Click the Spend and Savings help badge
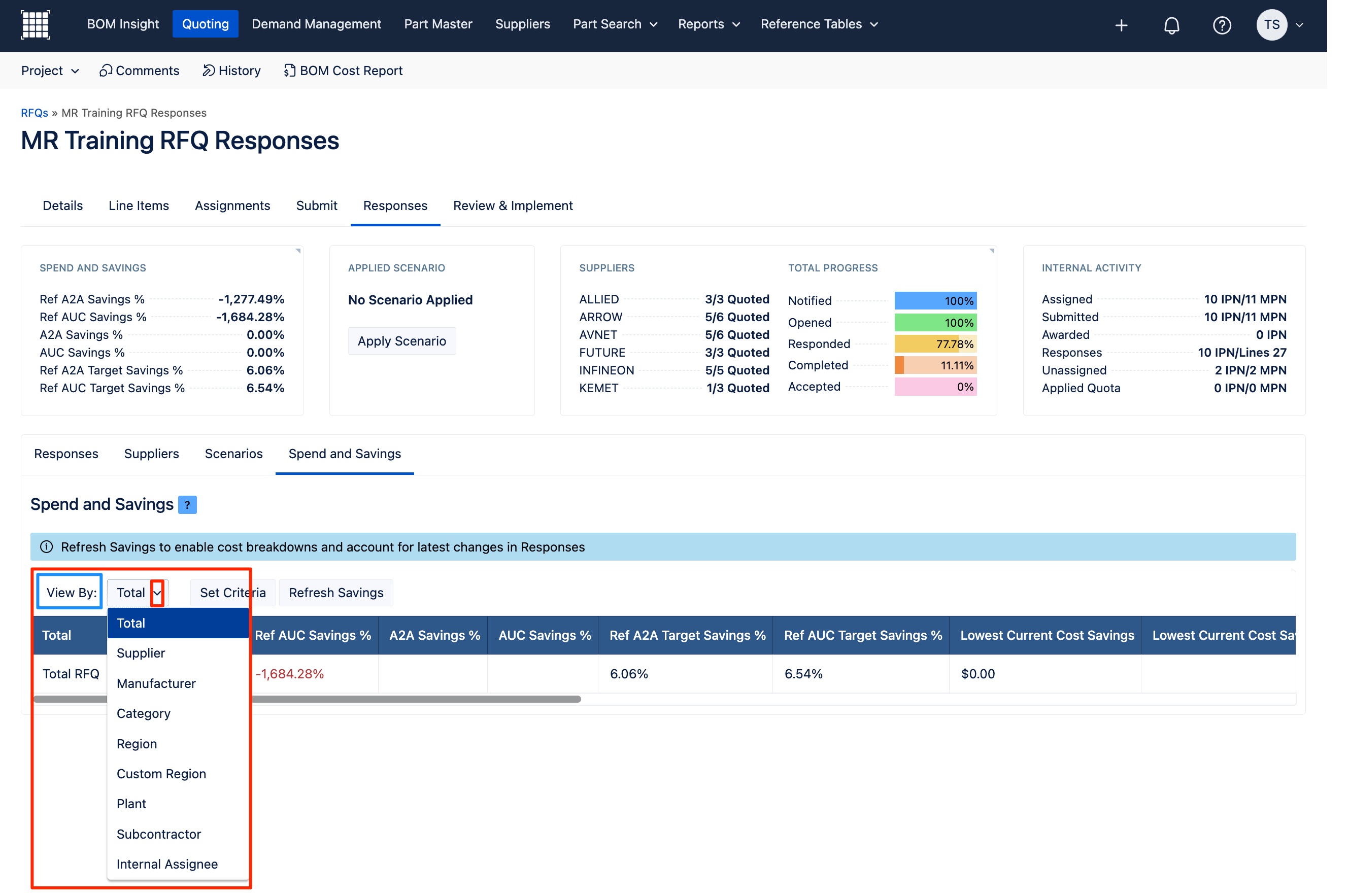Image resolution: width=1348 pixels, height=896 pixels. (x=187, y=505)
